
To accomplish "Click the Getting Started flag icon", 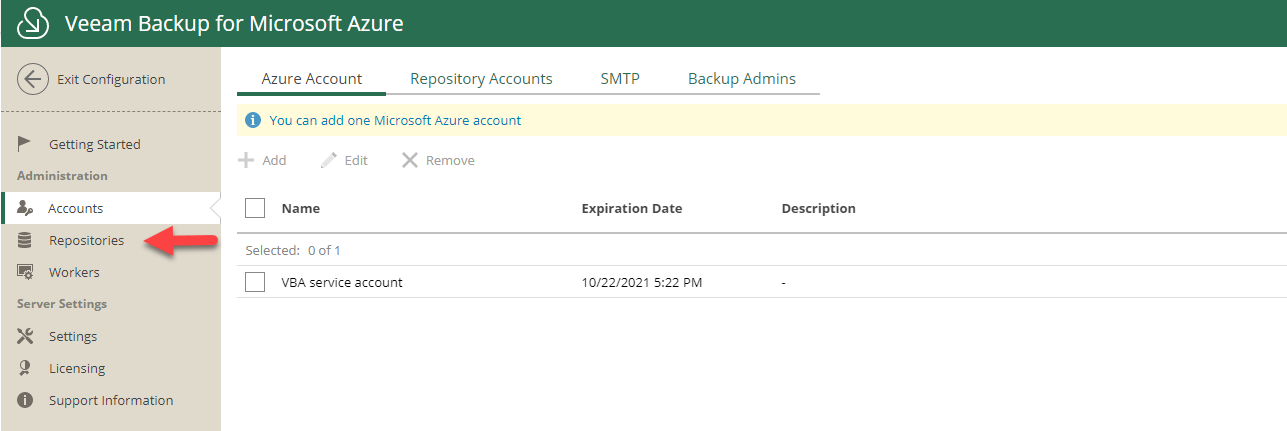I will point(26,144).
